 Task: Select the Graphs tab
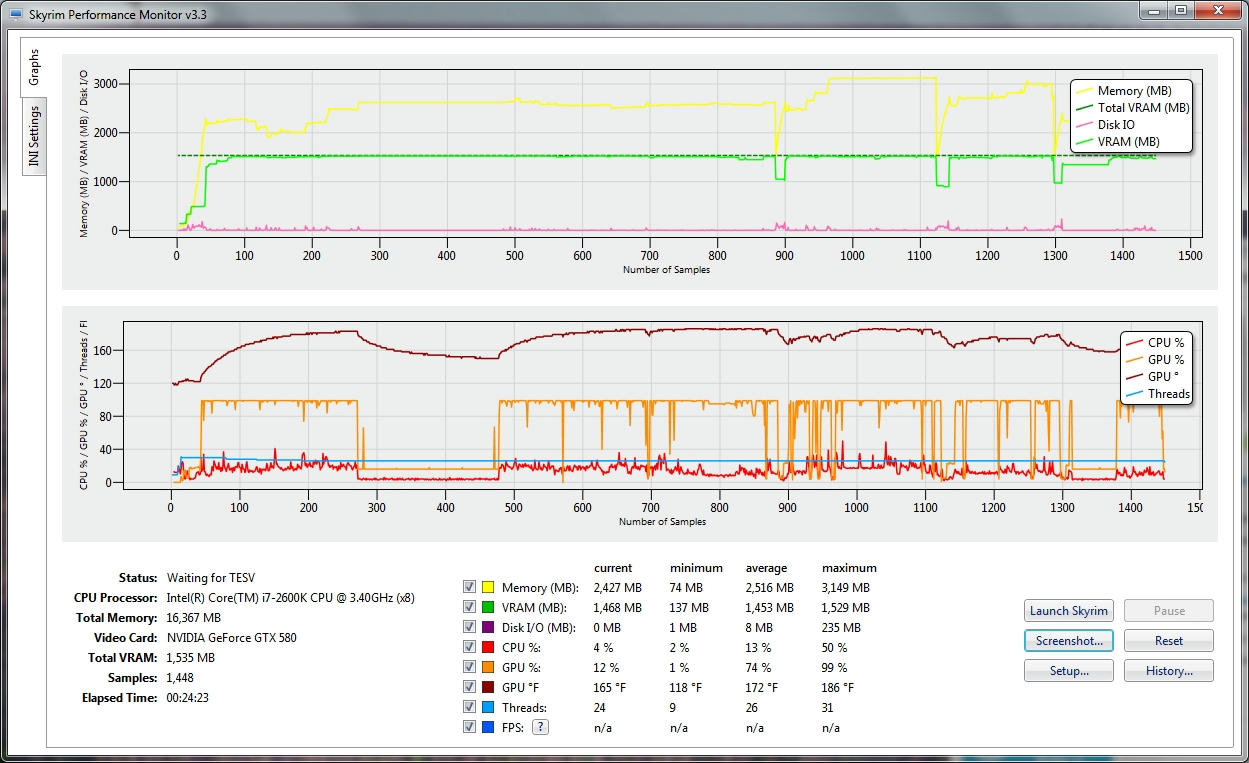[34, 67]
